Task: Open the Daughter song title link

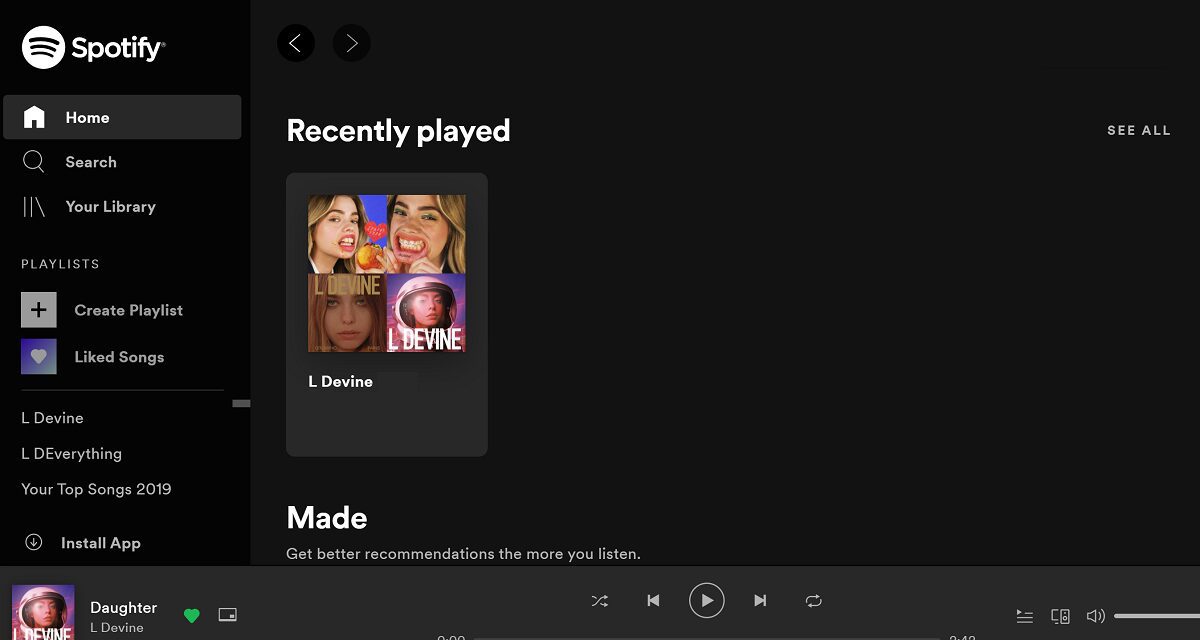Action: (123, 607)
